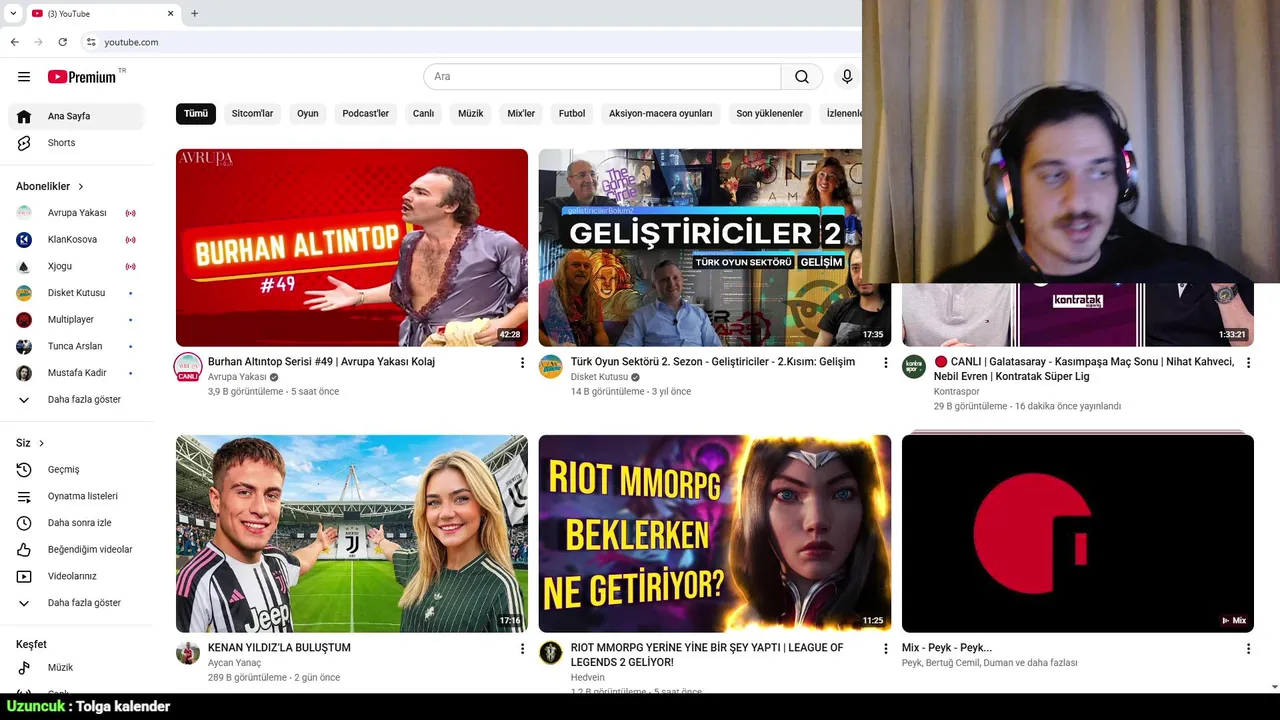This screenshot has width=1280, height=720.
Task: Open options for Galatasaray live video
Action: coord(1248,363)
